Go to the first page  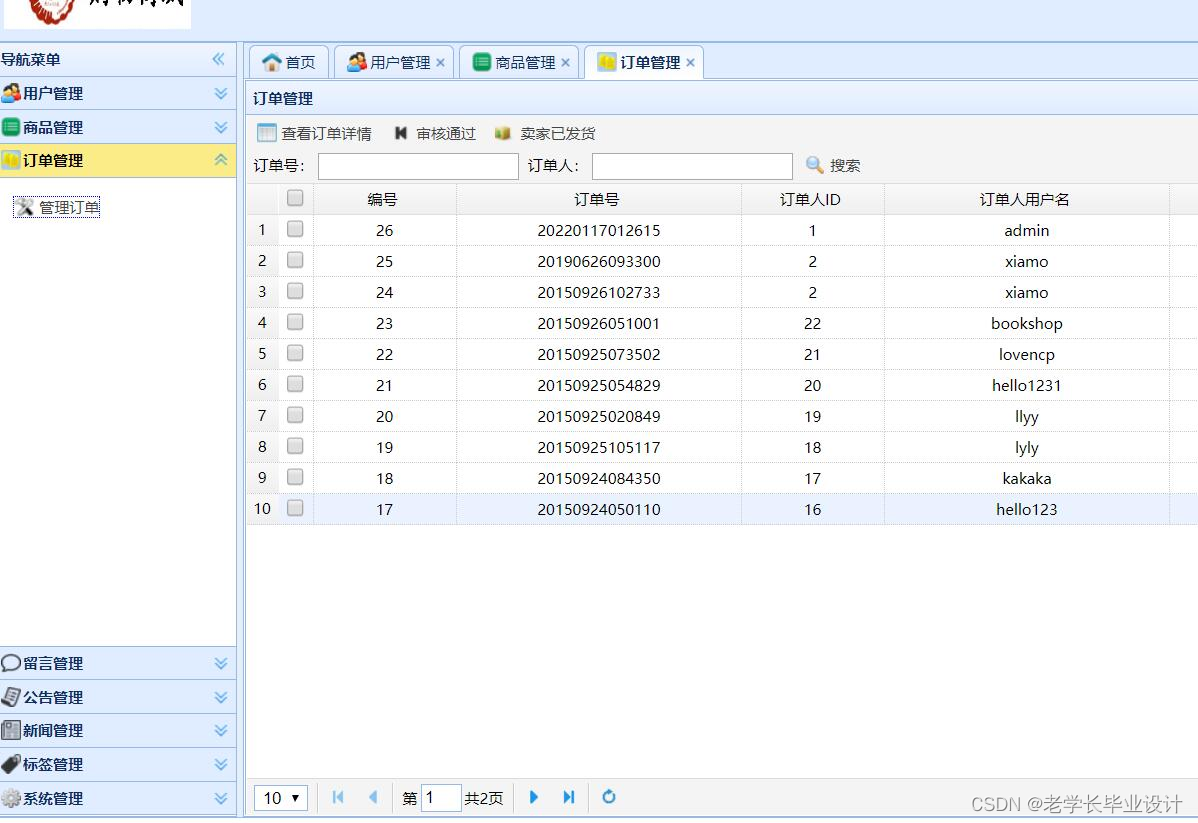tap(338, 797)
